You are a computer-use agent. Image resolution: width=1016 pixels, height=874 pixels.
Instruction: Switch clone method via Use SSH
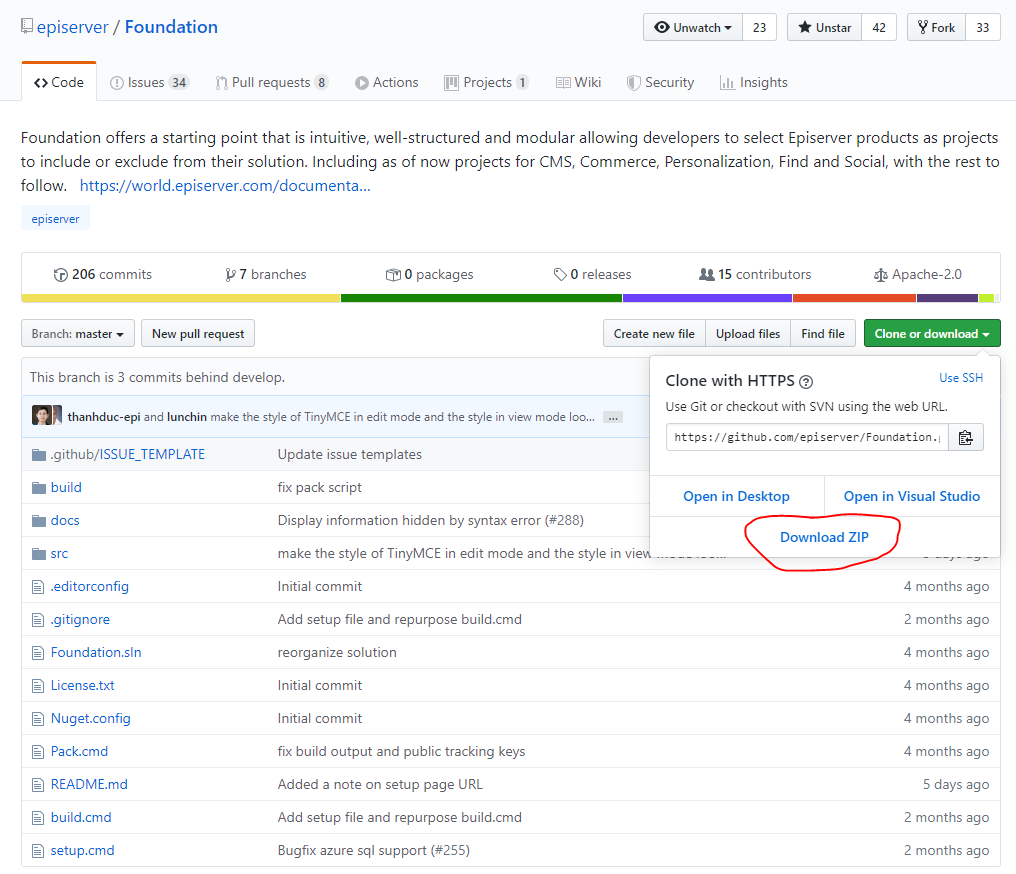(x=961, y=378)
